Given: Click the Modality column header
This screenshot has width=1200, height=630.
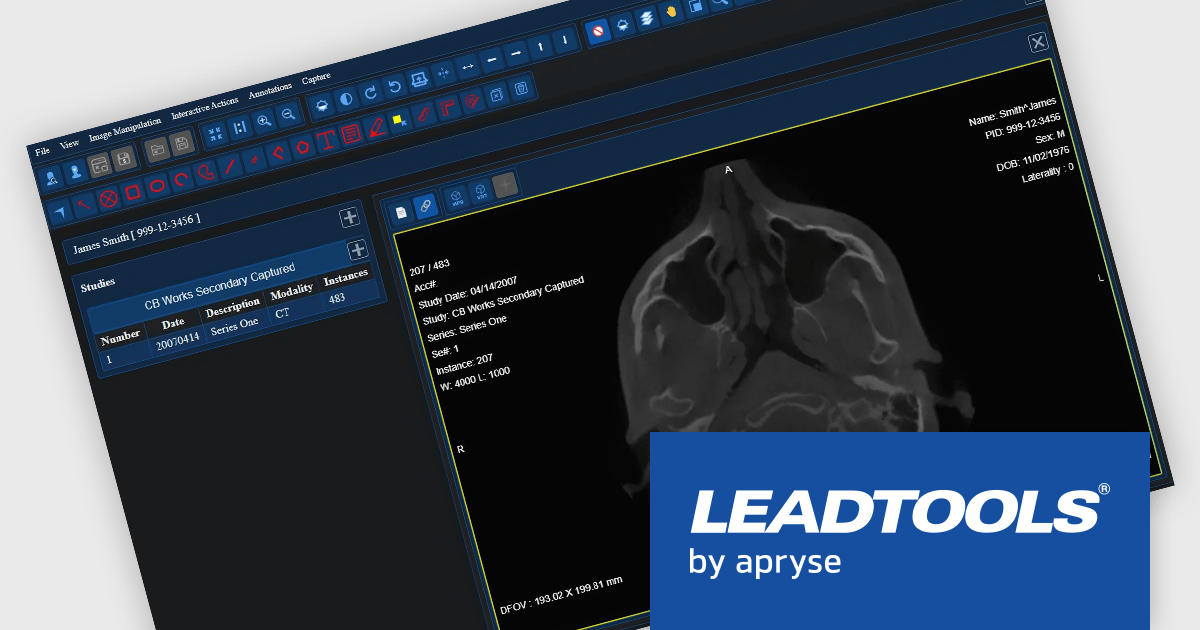Looking at the screenshot, I should (x=292, y=290).
